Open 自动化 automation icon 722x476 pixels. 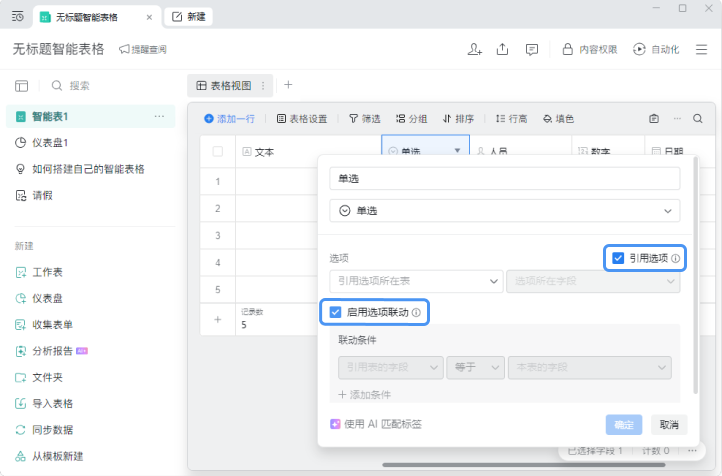pyautogui.click(x=639, y=49)
